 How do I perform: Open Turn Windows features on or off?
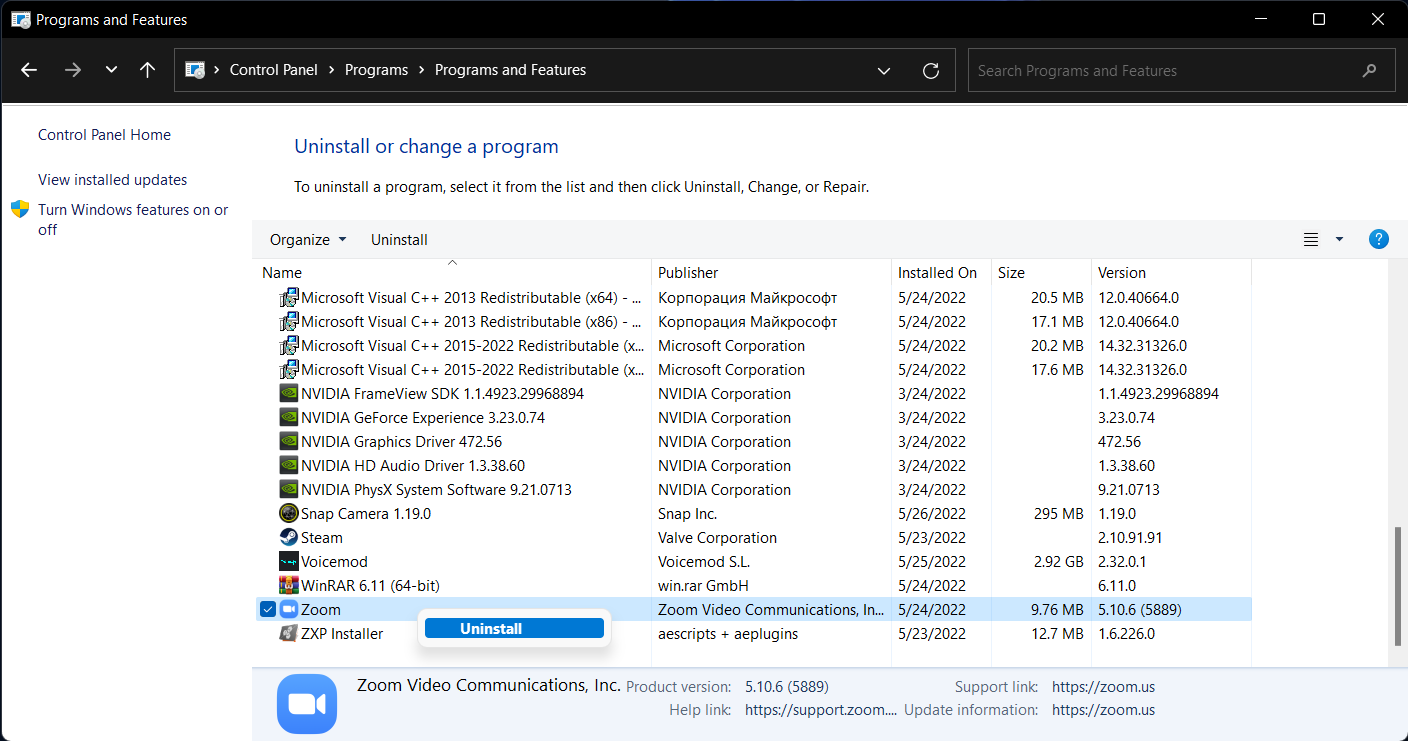coord(133,220)
